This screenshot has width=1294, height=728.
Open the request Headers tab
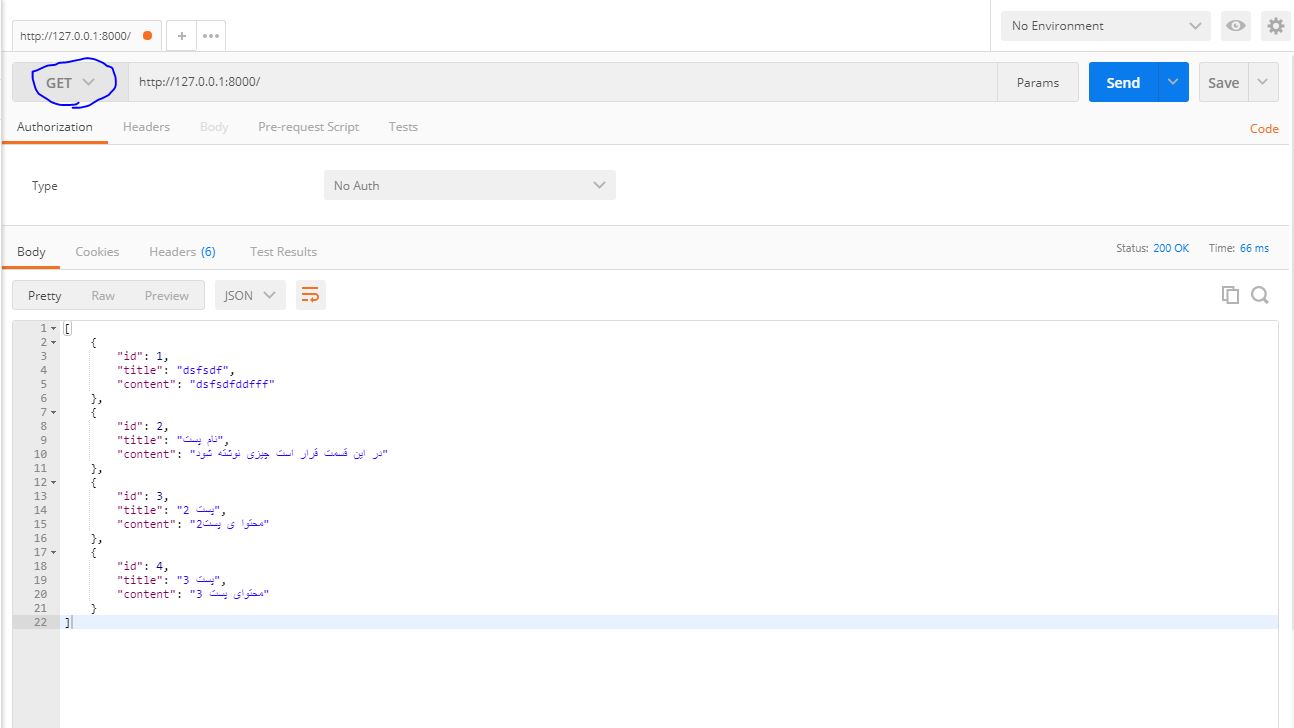(x=146, y=127)
